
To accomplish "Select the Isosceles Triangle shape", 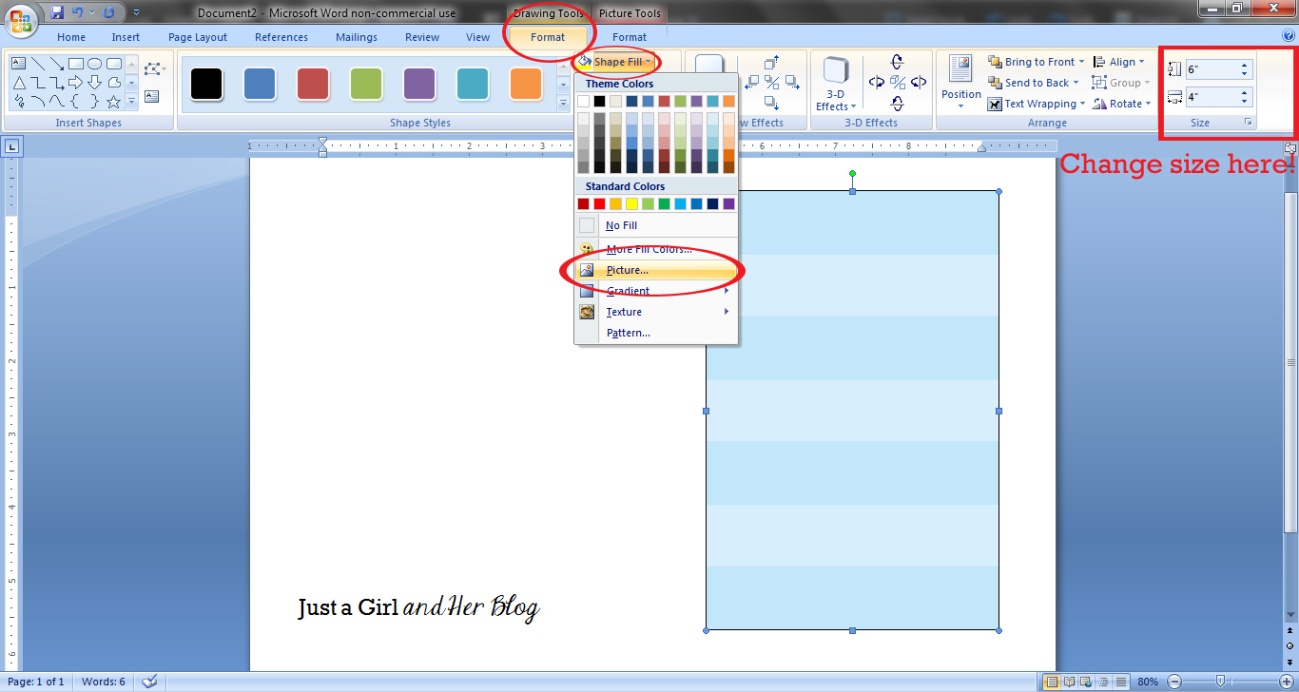I will 18,82.
